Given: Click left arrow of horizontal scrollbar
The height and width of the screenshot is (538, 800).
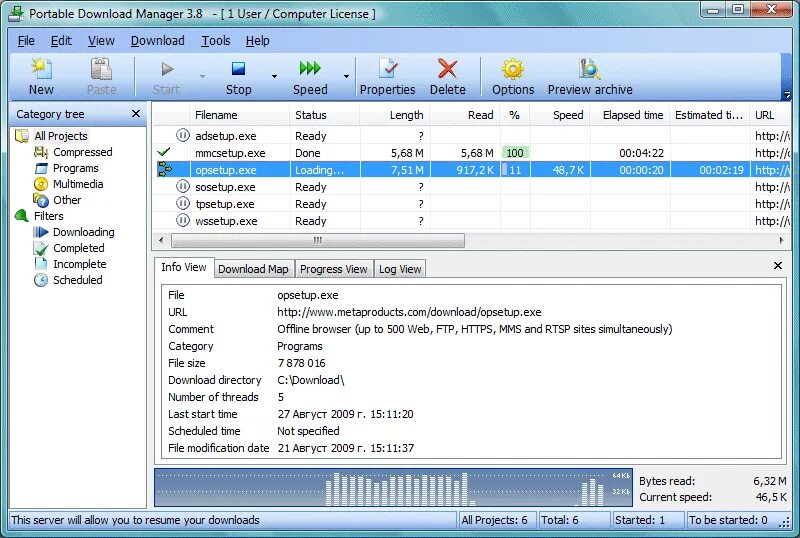Looking at the screenshot, I should pos(161,240).
